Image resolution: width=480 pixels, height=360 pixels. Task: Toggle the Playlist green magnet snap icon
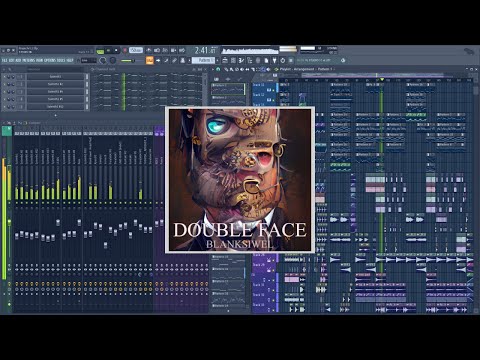click(218, 69)
